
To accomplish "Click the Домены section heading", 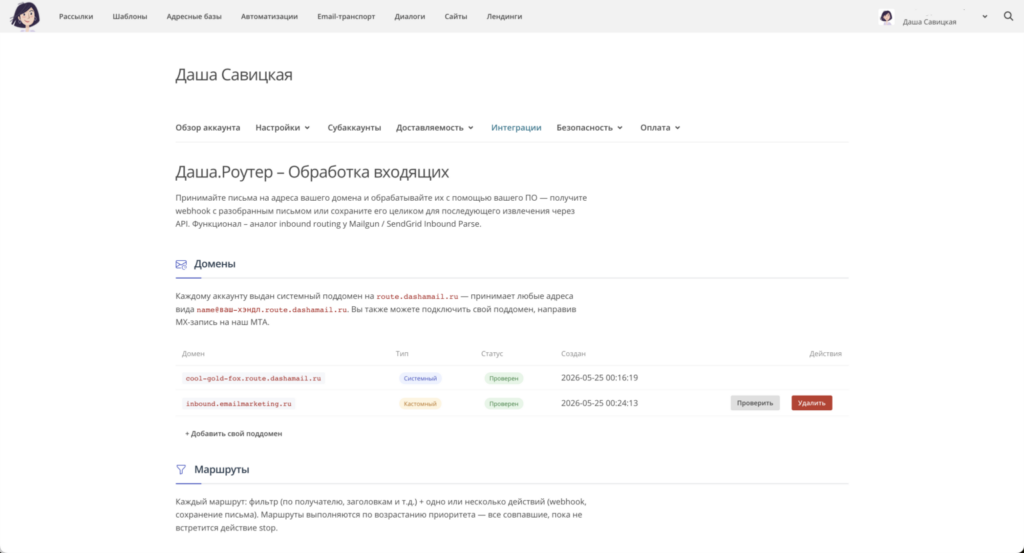I will [214, 264].
